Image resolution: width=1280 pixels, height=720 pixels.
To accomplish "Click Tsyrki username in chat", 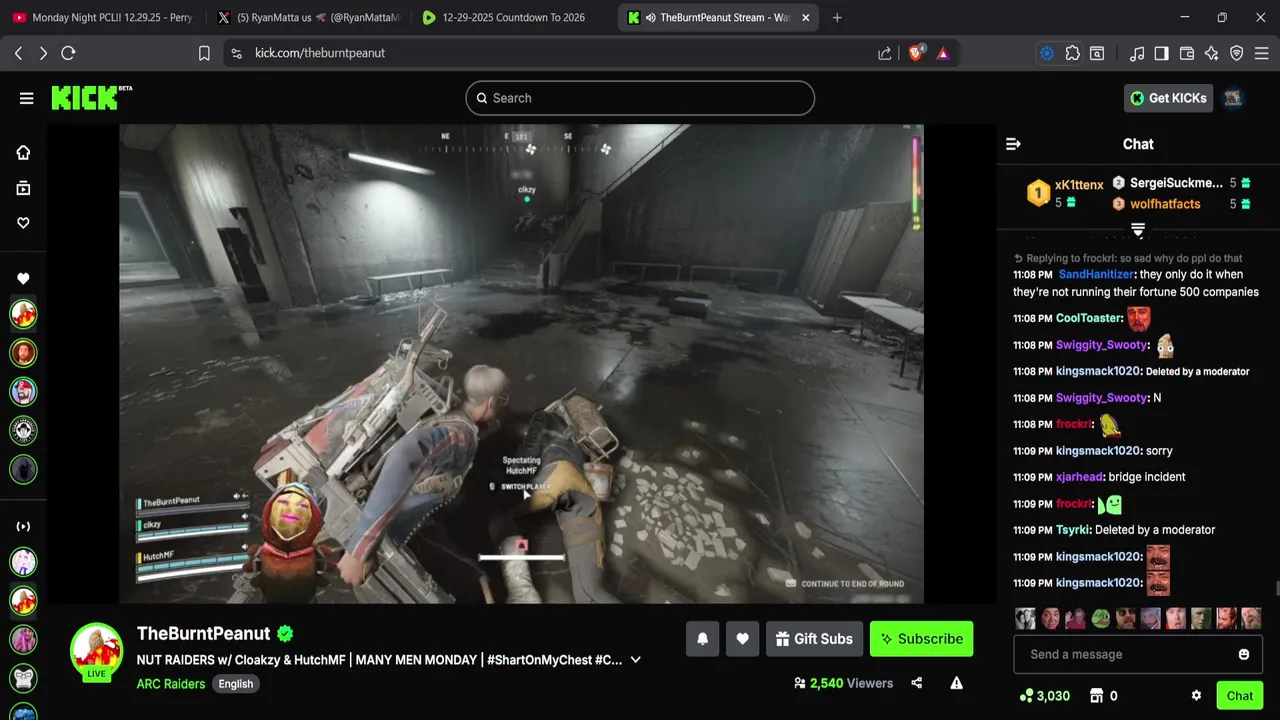I will click(x=1071, y=530).
